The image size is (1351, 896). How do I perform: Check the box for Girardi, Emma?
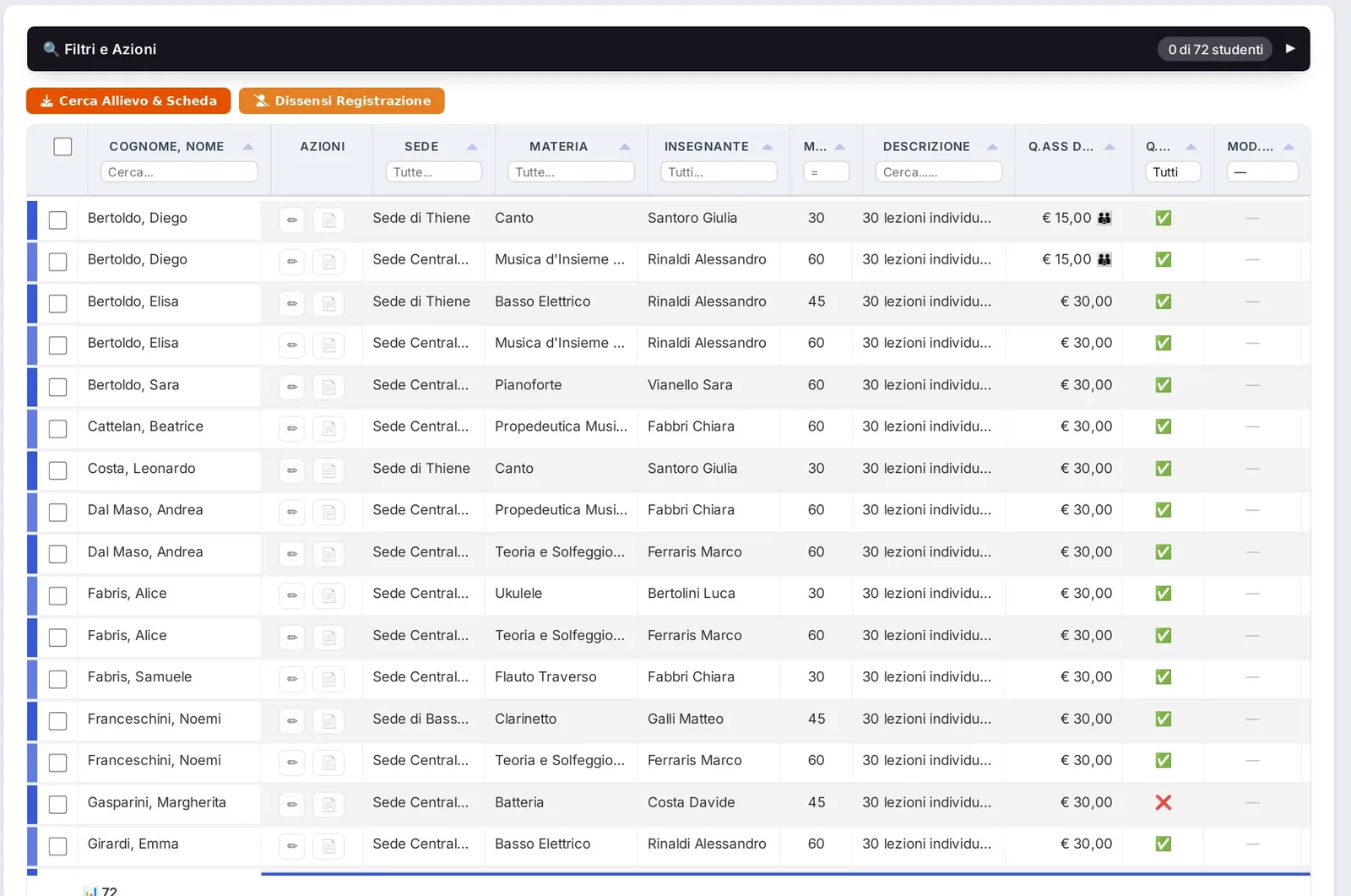pyautogui.click(x=57, y=845)
